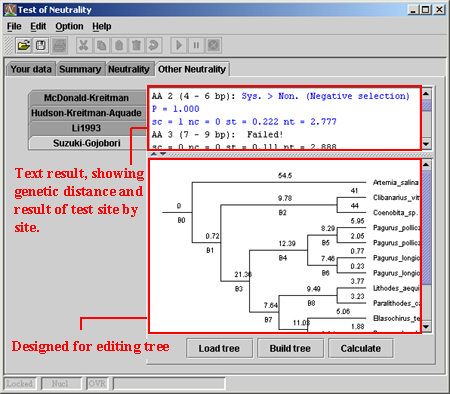The width and height of the screenshot is (450, 394).
Task: Click the Open file folder icon
Action: click(x=24, y=45)
